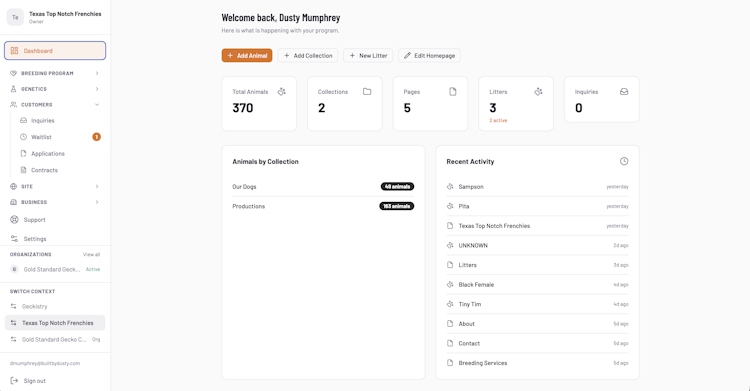Screen dimensions: 750x391
Task: Switch context to Gold Standard Gecko C... Org
Action: (x=55, y=339)
